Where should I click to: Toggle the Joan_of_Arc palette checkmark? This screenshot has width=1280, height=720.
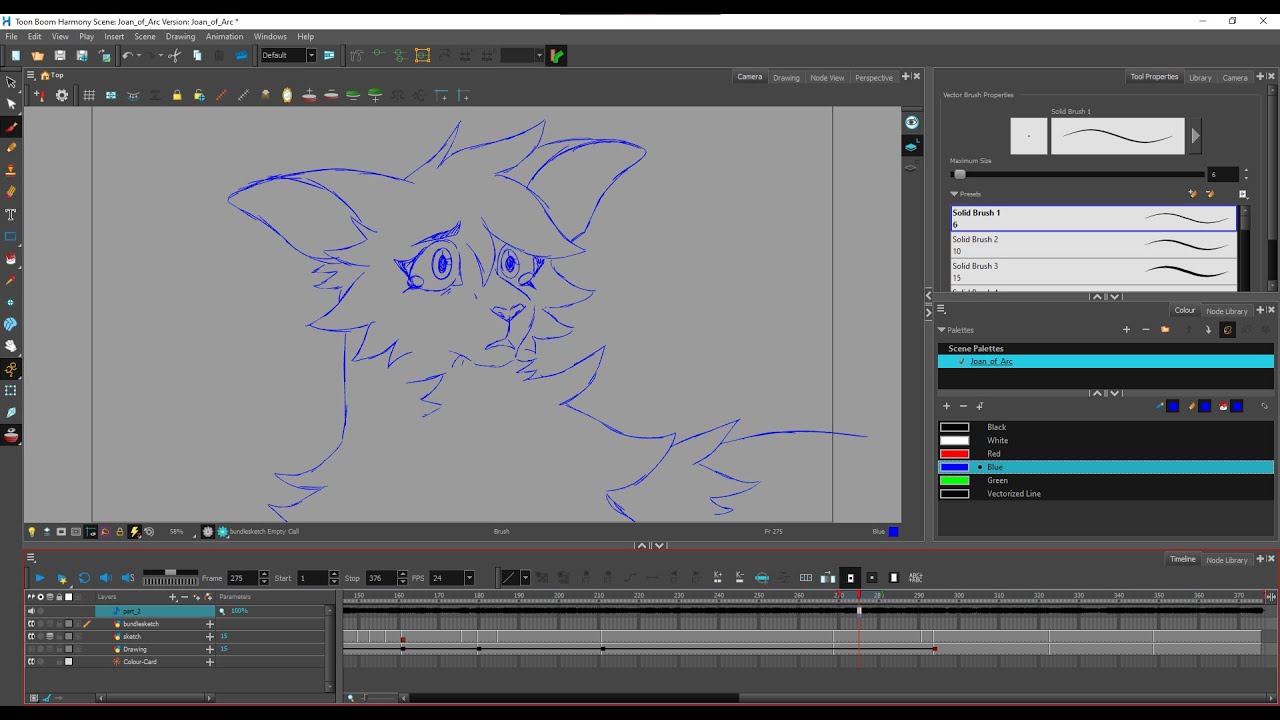pyautogui.click(x=962, y=361)
